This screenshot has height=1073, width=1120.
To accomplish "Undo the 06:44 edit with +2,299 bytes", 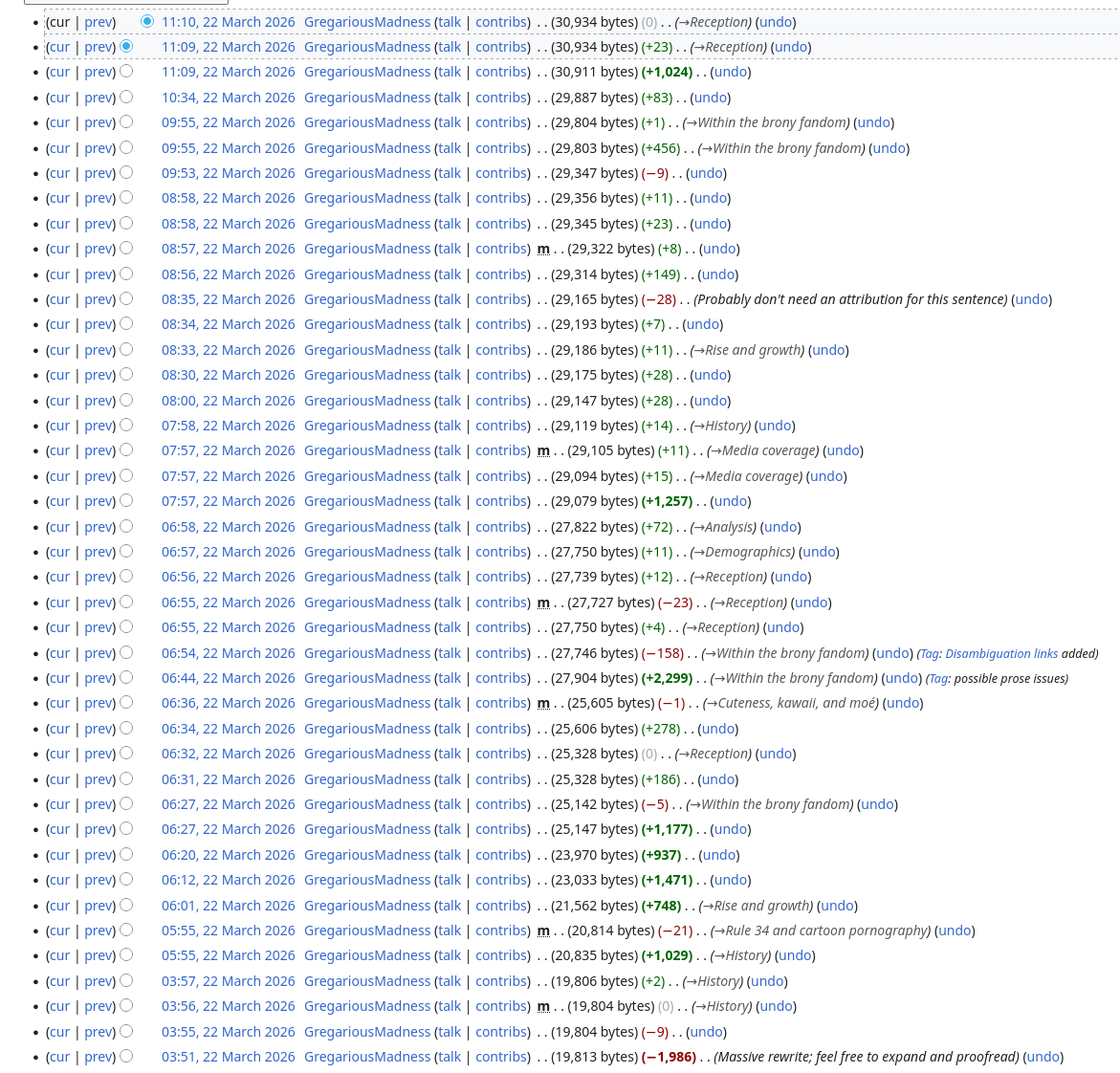I will 901,678.
